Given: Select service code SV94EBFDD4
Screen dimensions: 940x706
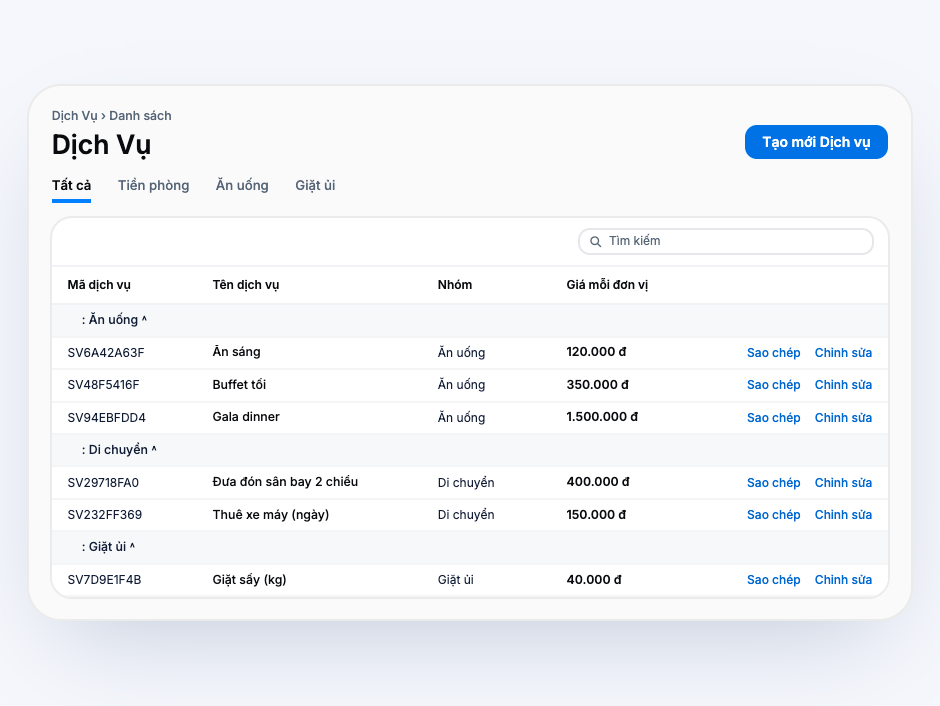Looking at the screenshot, I should (x=106, y=418).
